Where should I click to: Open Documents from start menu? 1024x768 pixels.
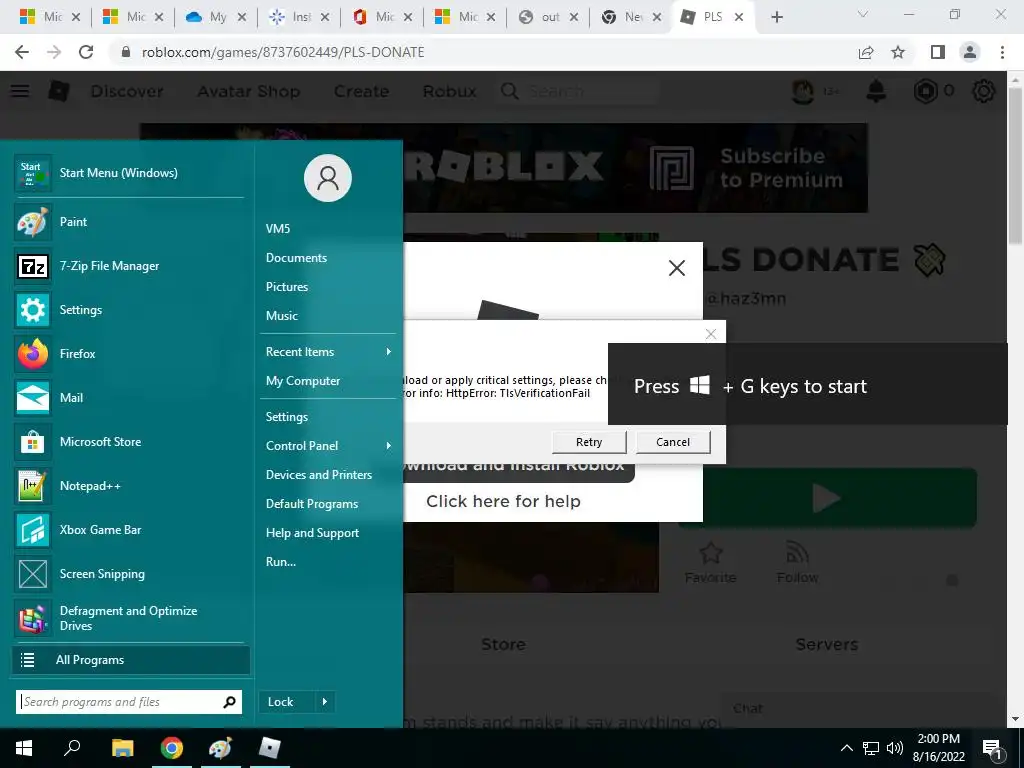click(296, 258)
